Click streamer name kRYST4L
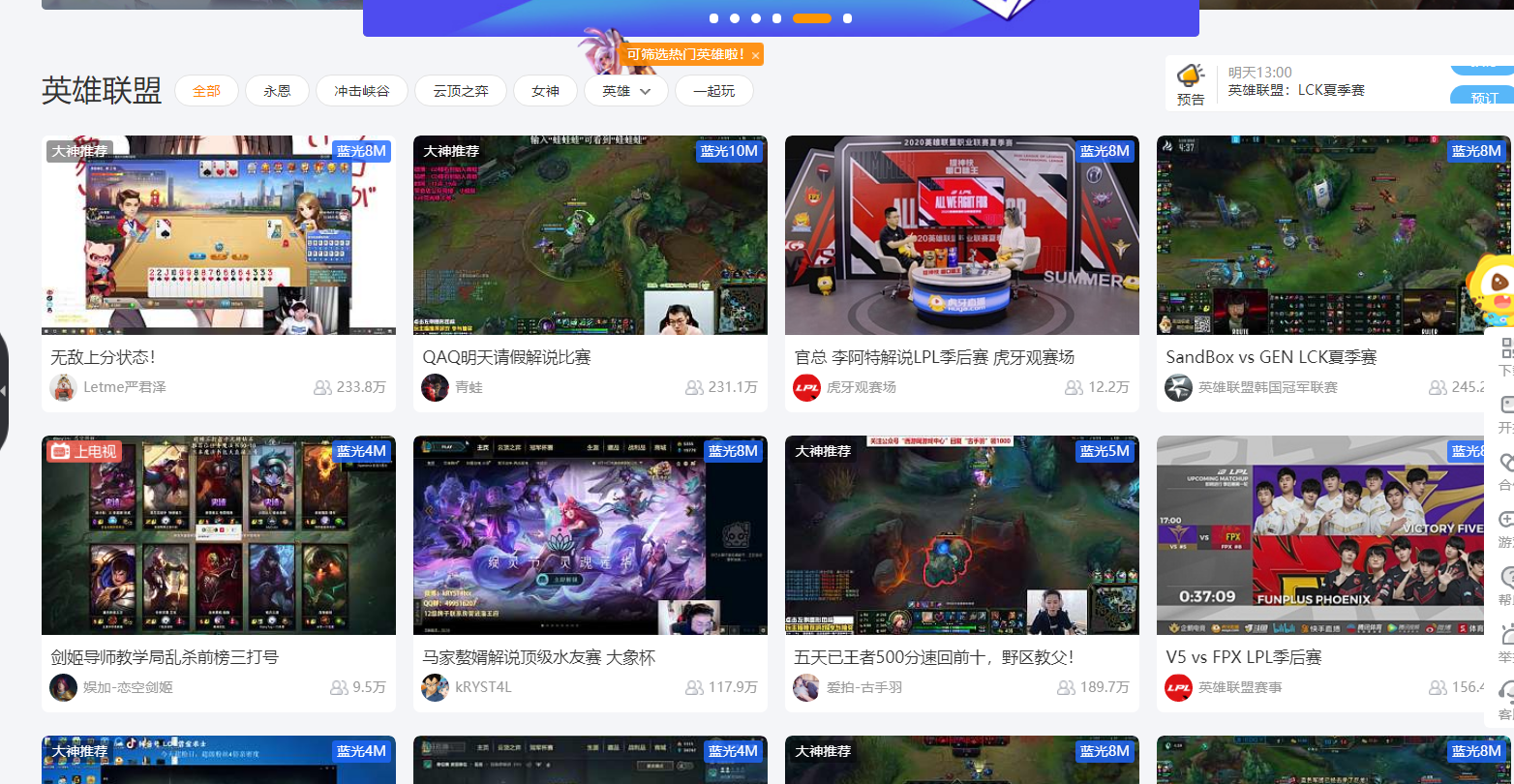Image resolution: width=1514 pixels, height=784 pixels. 483,687
